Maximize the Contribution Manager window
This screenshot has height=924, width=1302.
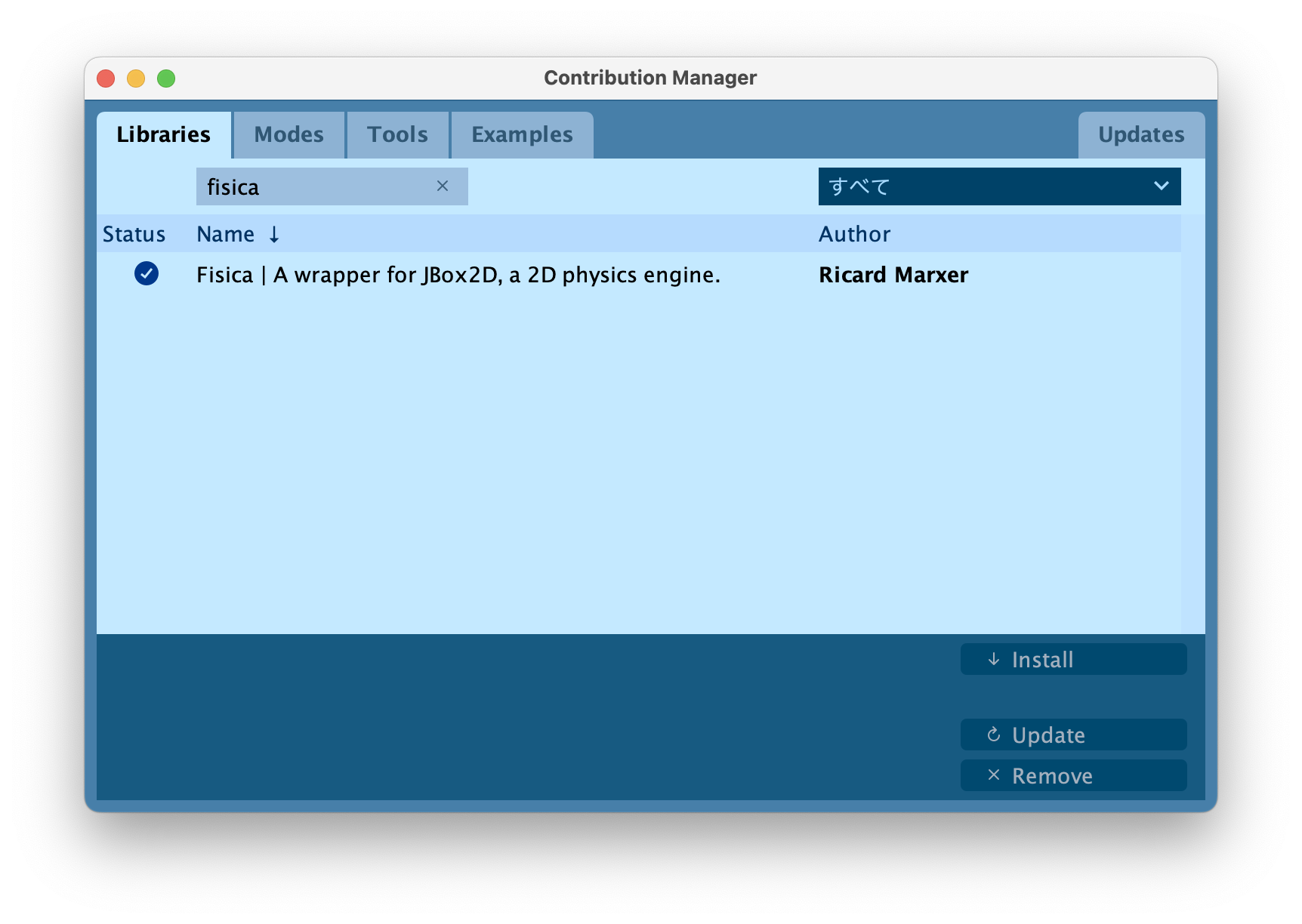point(166,79)
